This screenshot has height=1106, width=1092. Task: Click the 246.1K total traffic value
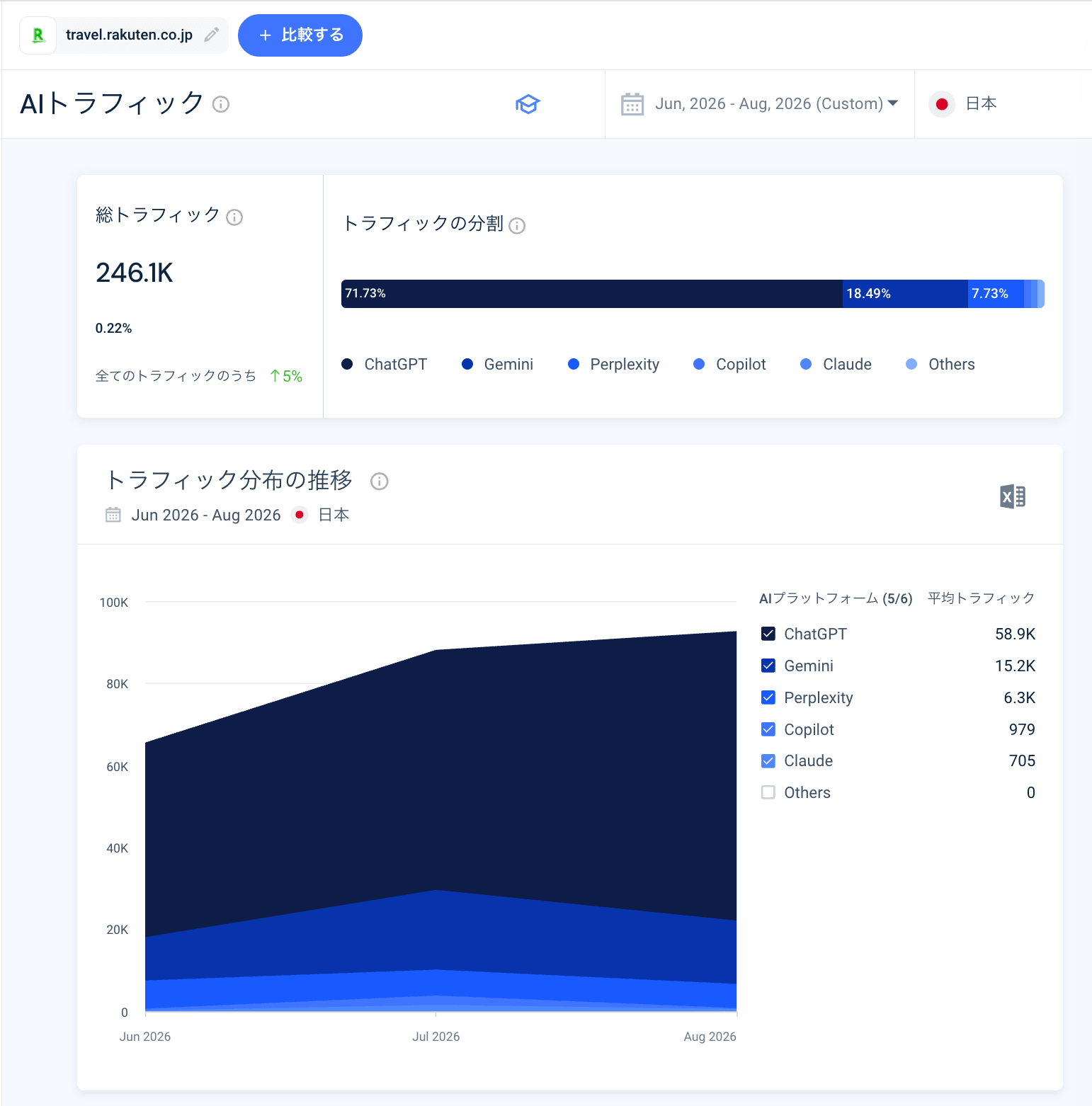[x=135, y=273]
